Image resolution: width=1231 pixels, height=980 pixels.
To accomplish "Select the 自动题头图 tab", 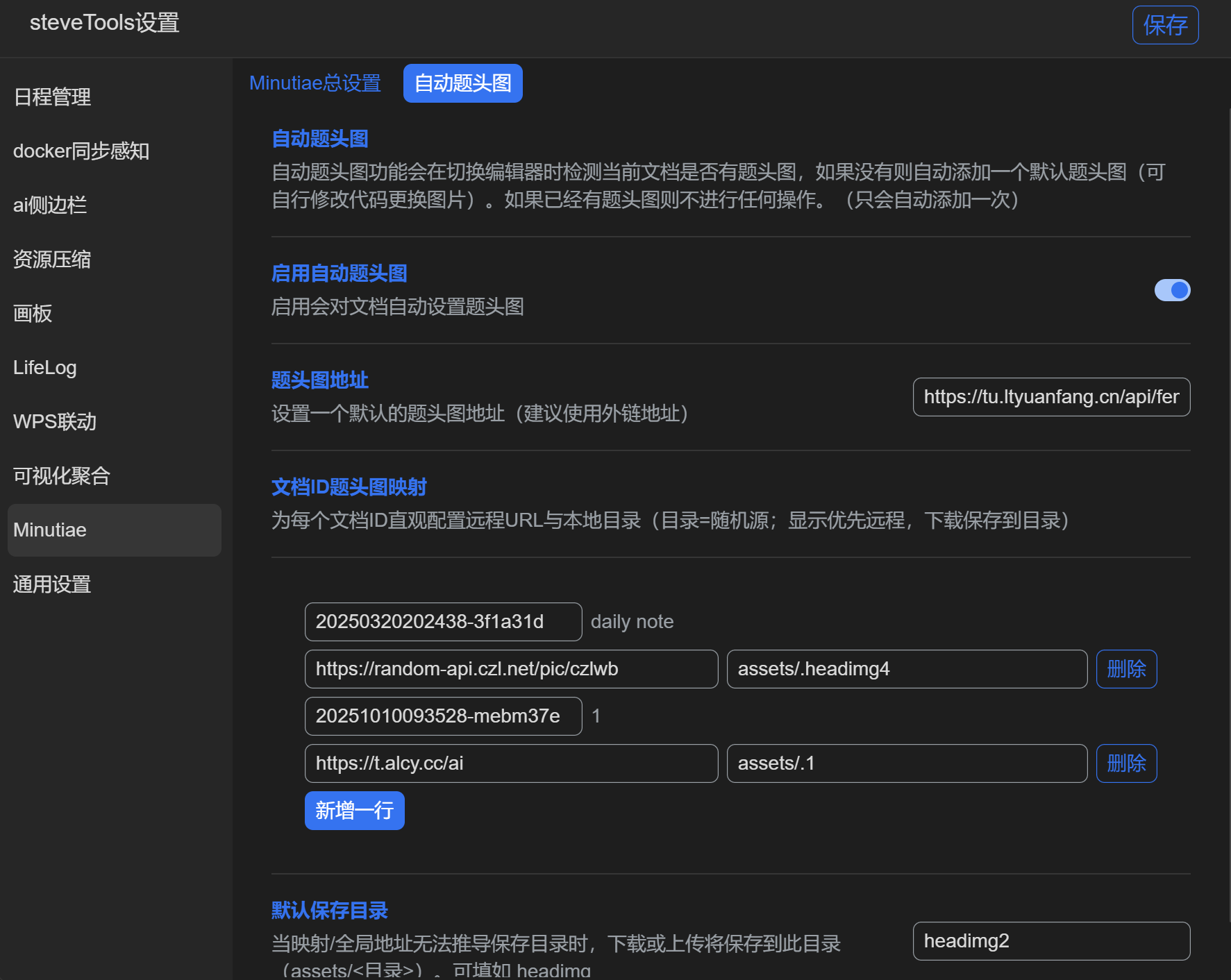I will pyautogui.click(x=462, y=83).
